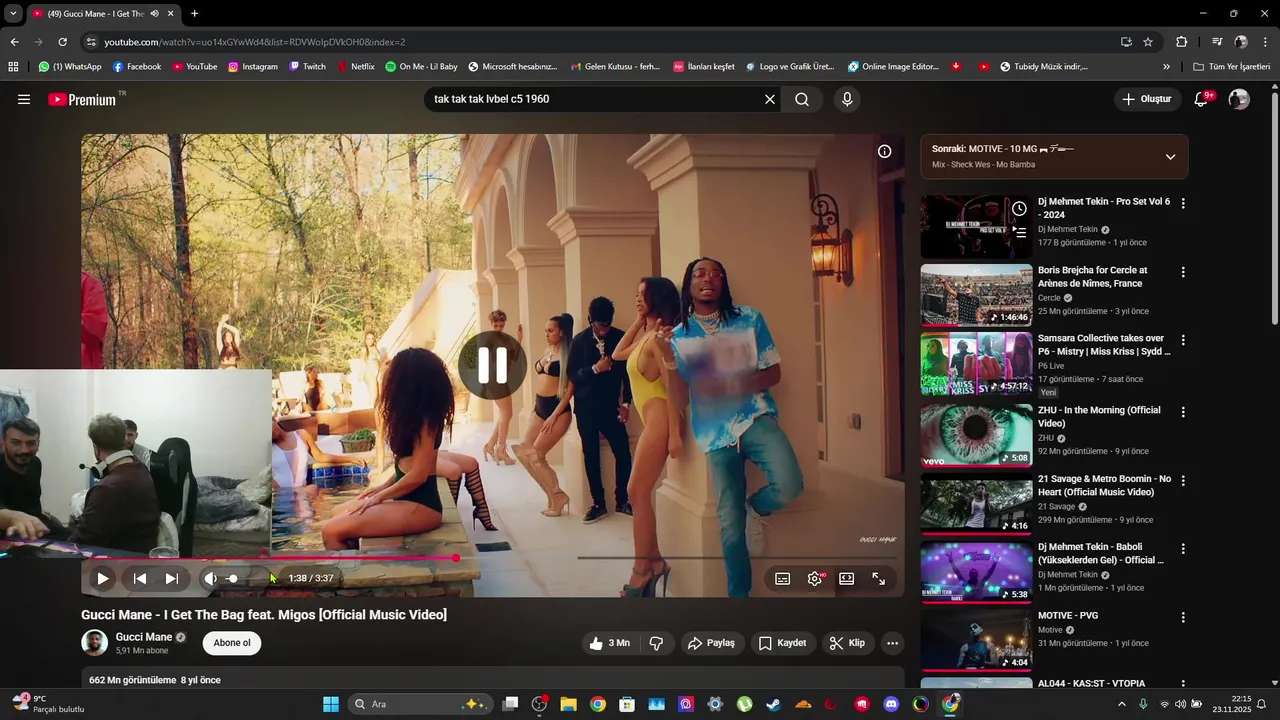Subscribe using the Abone ol button
The height and width of the screenshot is (720, 1280).
232,643
